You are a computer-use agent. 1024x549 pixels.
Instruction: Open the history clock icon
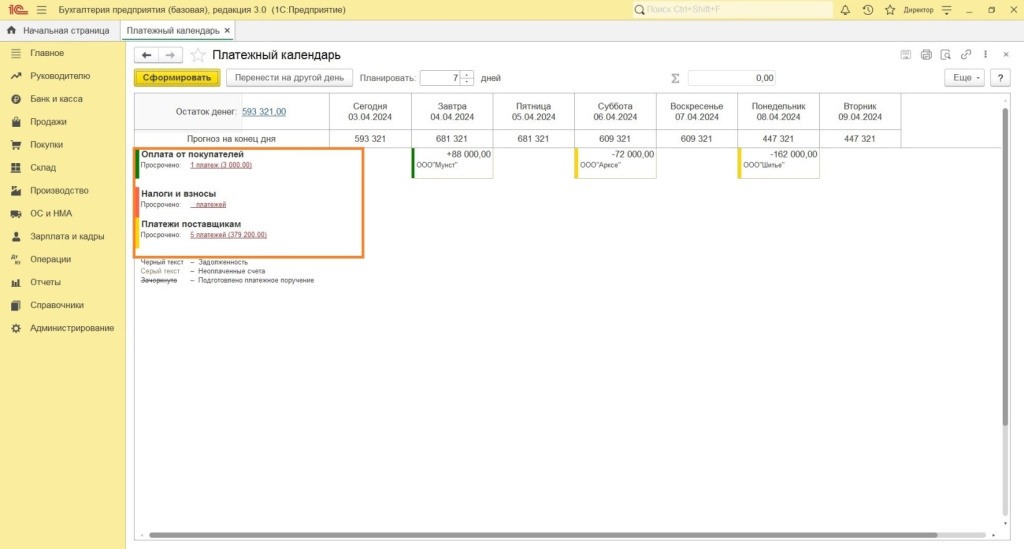867,10
